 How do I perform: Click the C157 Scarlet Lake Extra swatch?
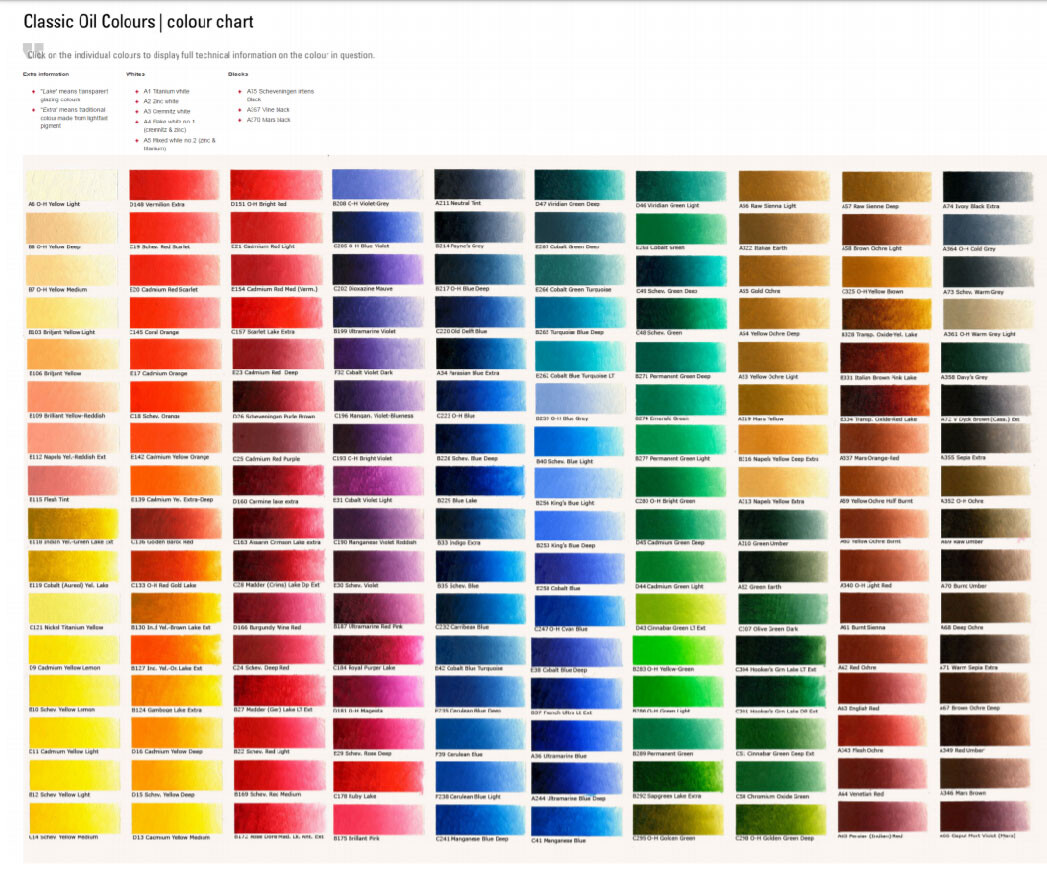(x=276, y=312)
